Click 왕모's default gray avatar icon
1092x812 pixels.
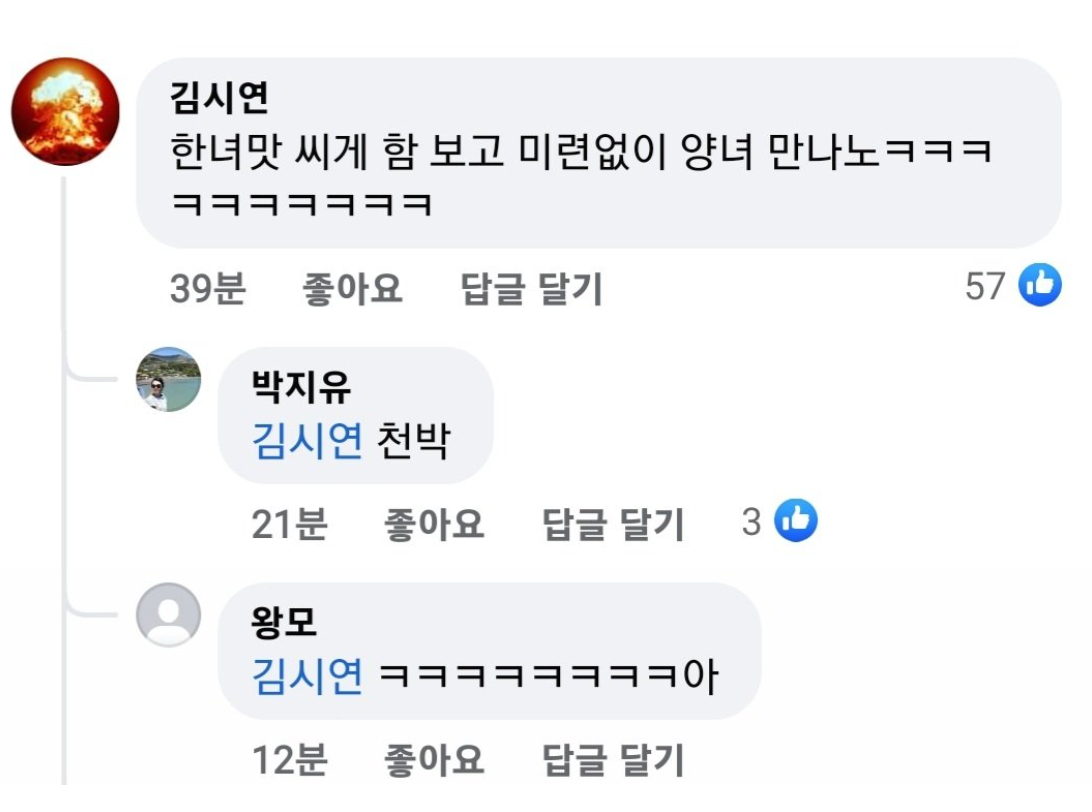[168, 614]
